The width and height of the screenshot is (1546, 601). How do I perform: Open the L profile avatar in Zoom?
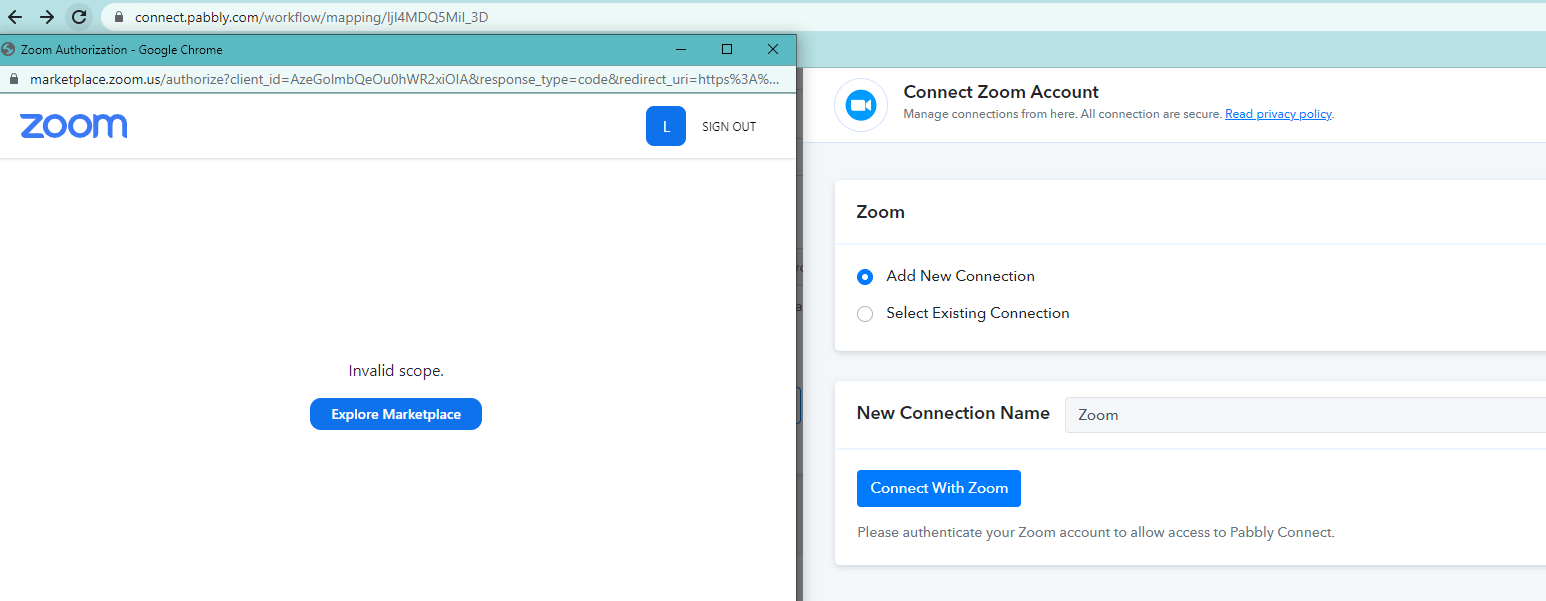[666, 126]
